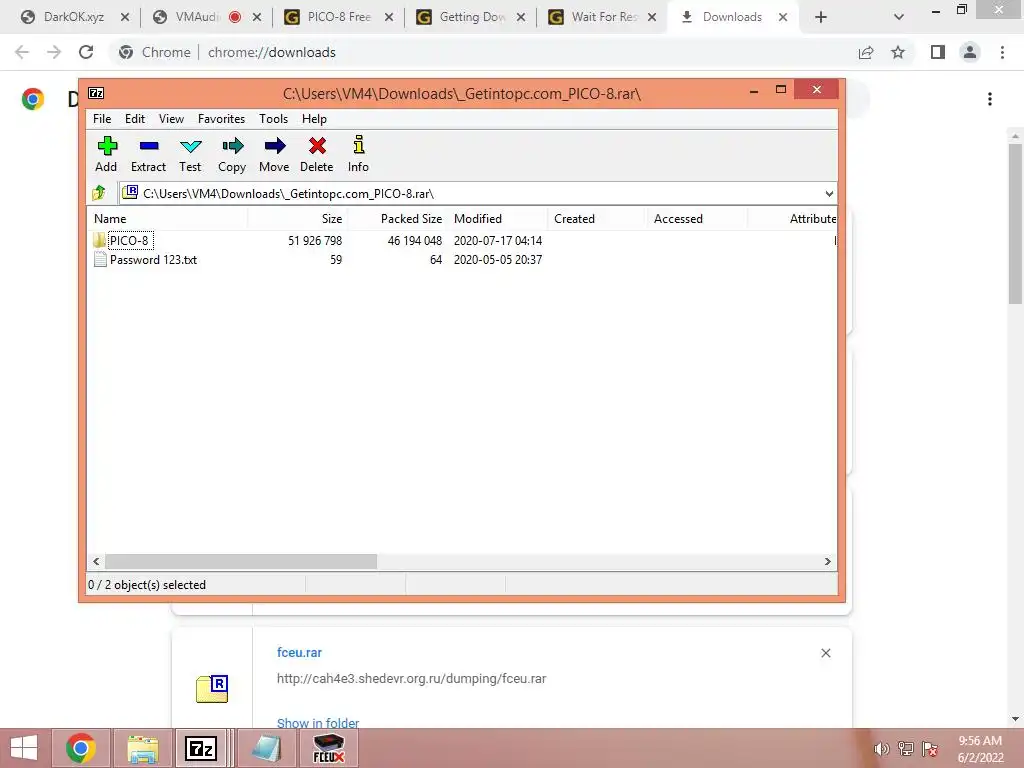The height and width of the screenshot is (768, 1024).
Task: Sort by Packed Size column header
Action: [x=396, y=219]
